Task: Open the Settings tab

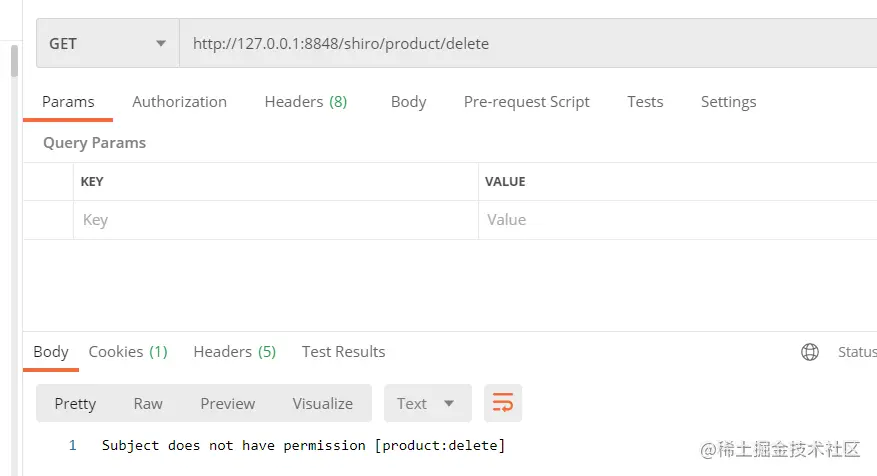Action: point(728,102)
